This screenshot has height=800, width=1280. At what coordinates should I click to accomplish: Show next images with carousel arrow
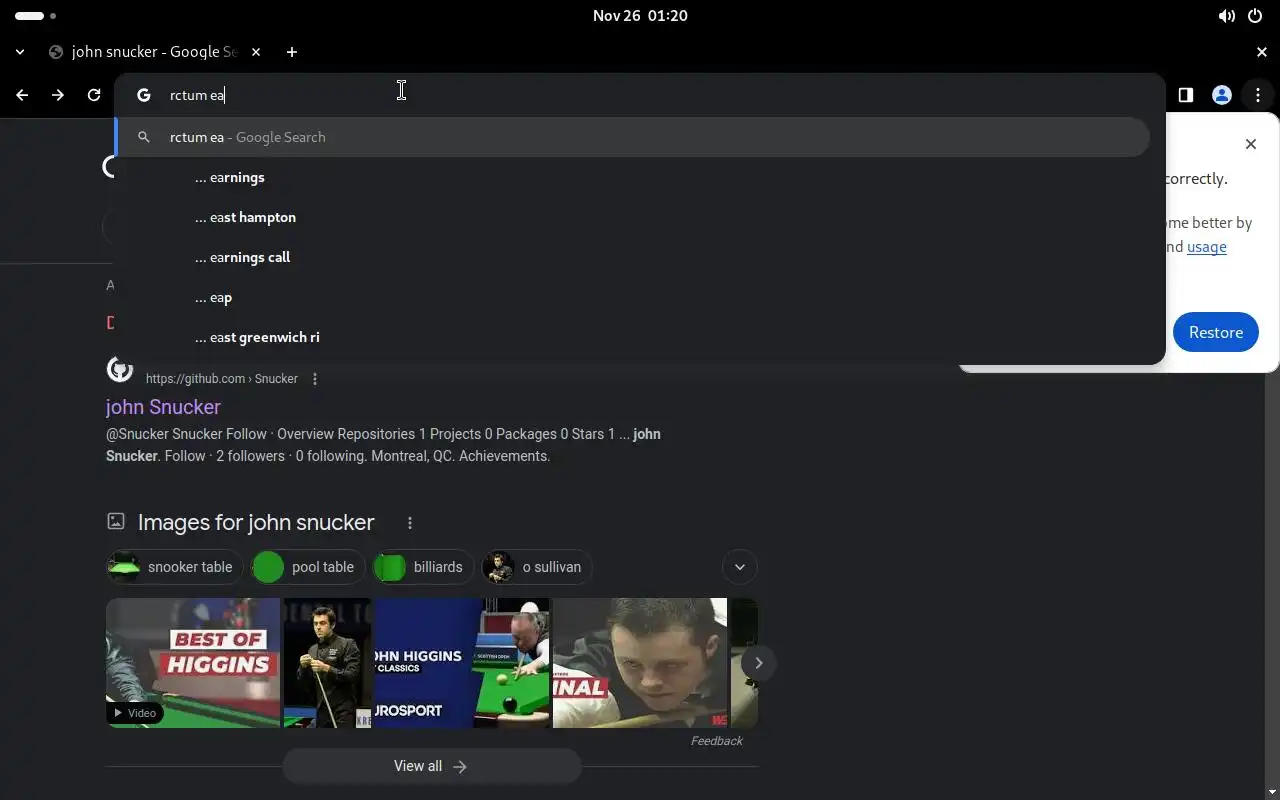point(759,663)
